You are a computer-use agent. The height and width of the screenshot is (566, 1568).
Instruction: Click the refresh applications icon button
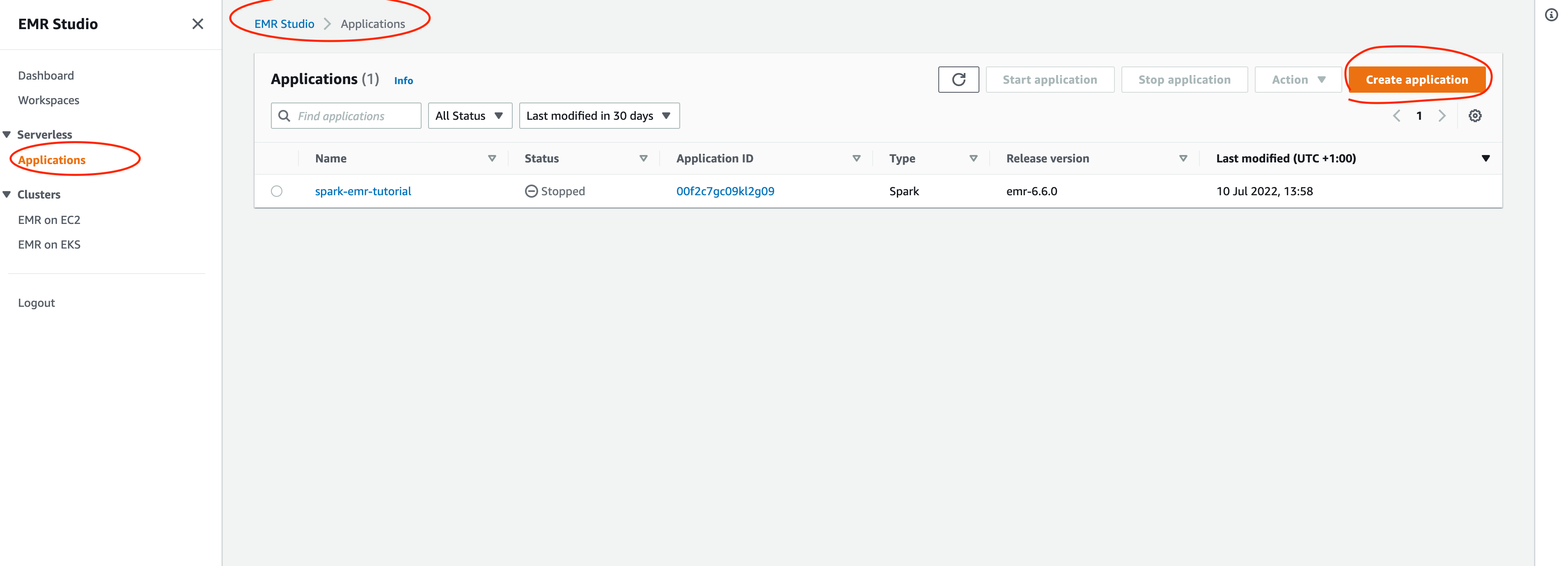pyautogui.click(x=958, y=80)
